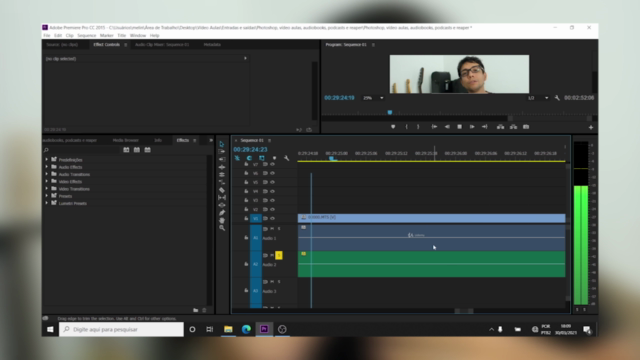The height and width of the screenshot is (360, 640).
Task: Click the Effects panel search field
Action: pos(82,150)
